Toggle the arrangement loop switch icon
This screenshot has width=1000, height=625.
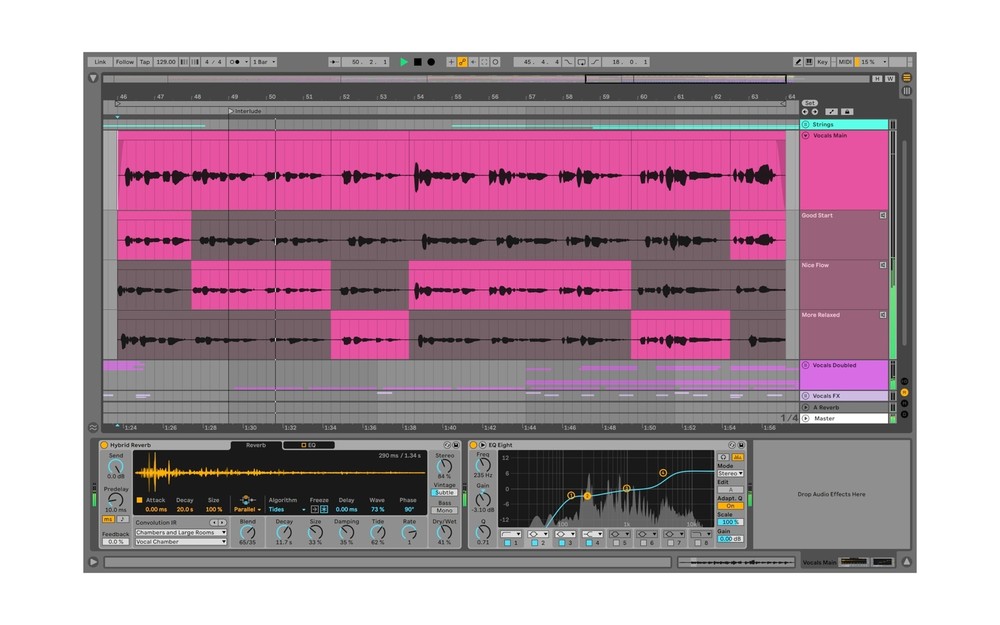click(x=583, y=61)
